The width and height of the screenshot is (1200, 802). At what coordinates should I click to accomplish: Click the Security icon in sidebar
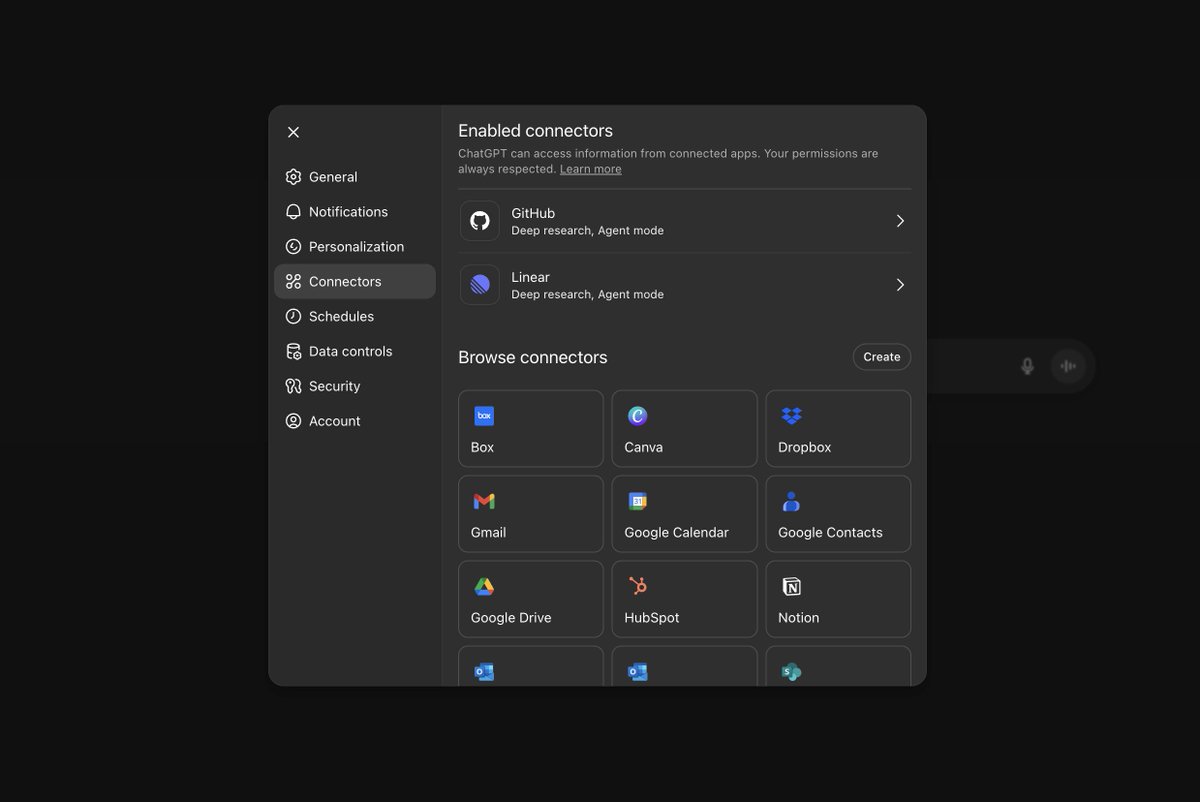click(293, 386)
